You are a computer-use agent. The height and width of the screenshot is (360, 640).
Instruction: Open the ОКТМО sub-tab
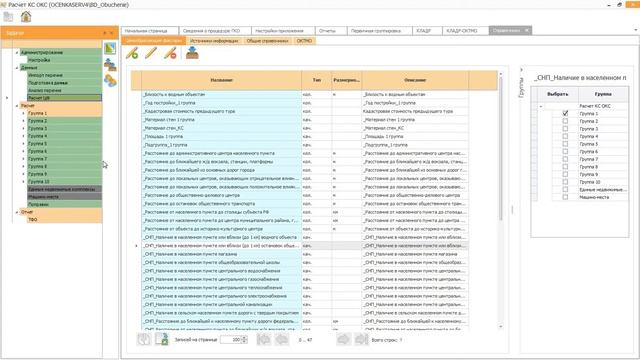coord(304,41)
